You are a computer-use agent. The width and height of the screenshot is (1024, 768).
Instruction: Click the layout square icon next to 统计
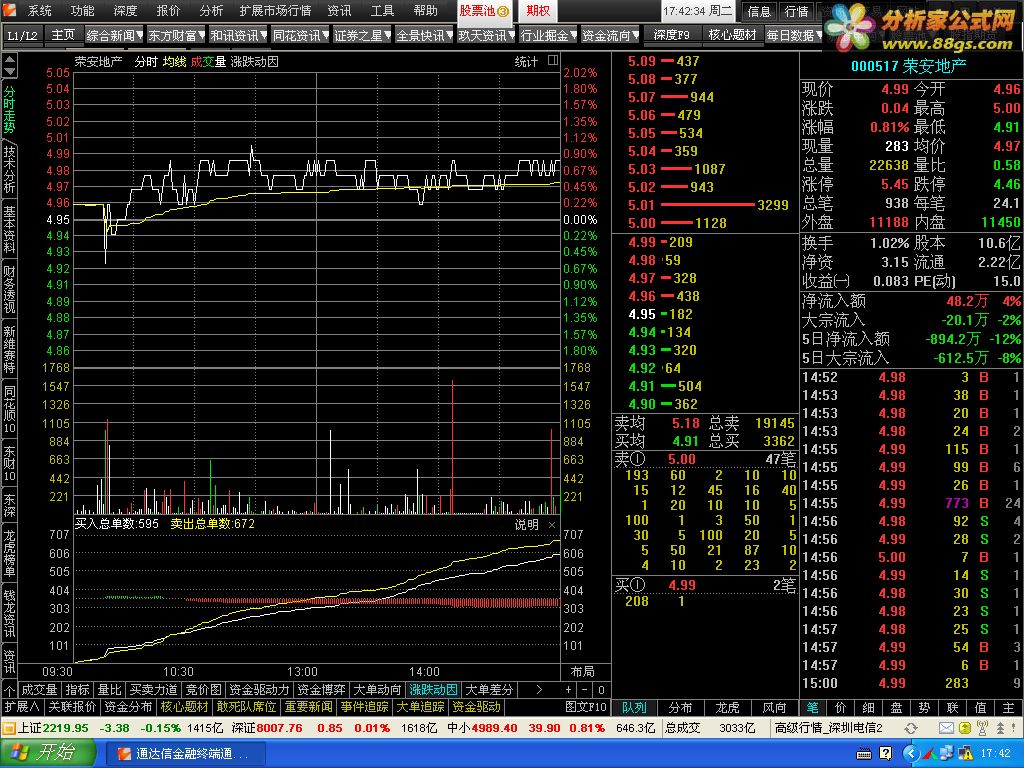553,61
